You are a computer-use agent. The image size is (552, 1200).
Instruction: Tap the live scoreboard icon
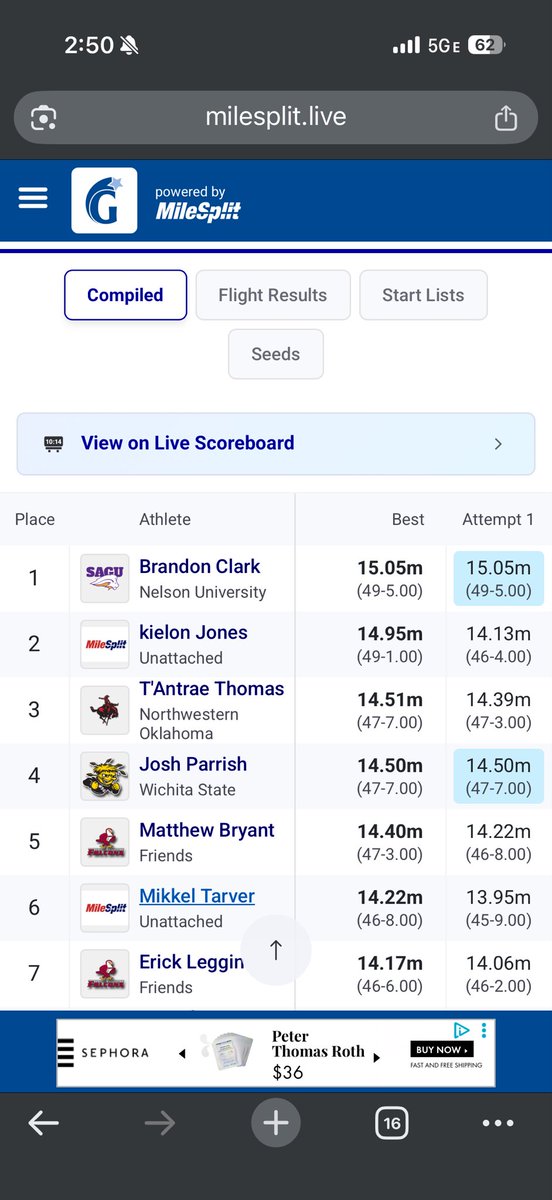point(54,443)
